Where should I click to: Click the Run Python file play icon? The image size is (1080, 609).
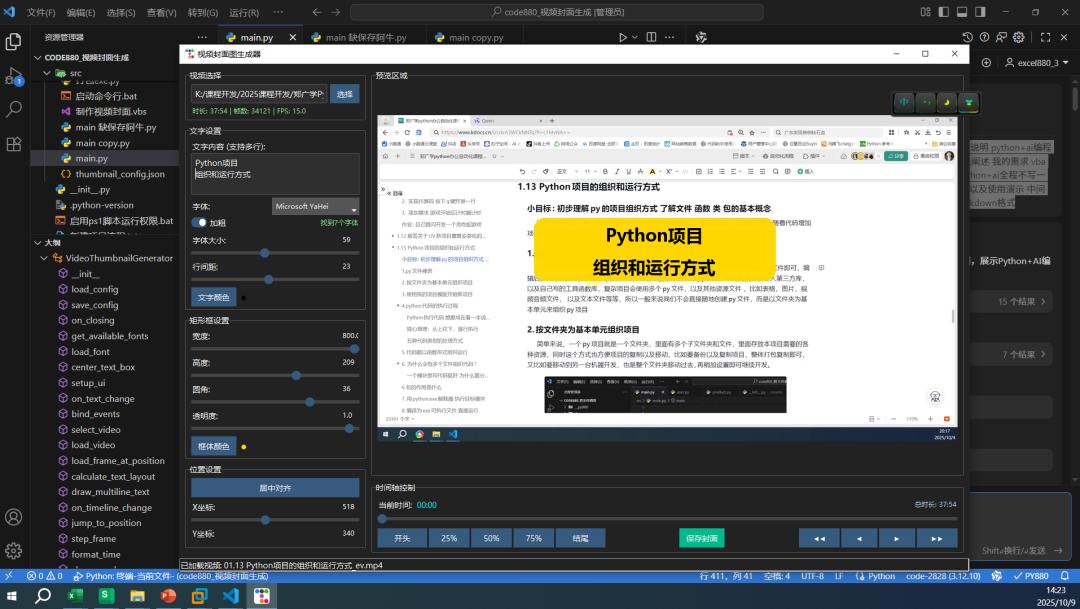(624, 37)
